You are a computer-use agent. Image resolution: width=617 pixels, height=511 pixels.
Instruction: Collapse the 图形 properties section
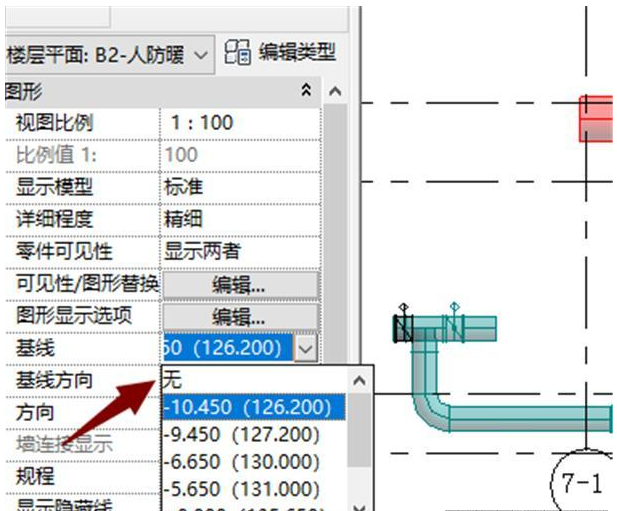coord(306,91)
